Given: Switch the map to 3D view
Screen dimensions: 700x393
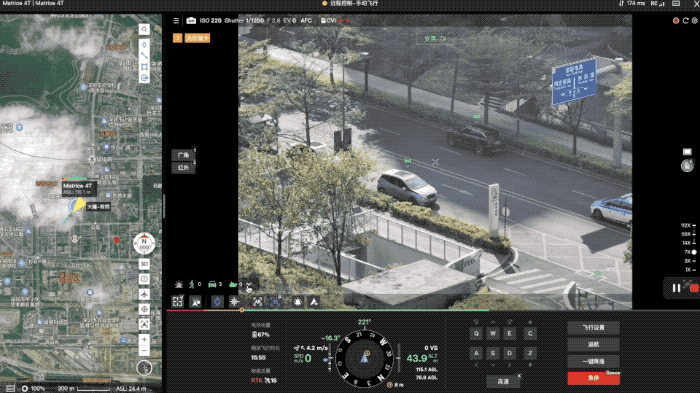Looking at the screenshot, I should tap(144, 264).
